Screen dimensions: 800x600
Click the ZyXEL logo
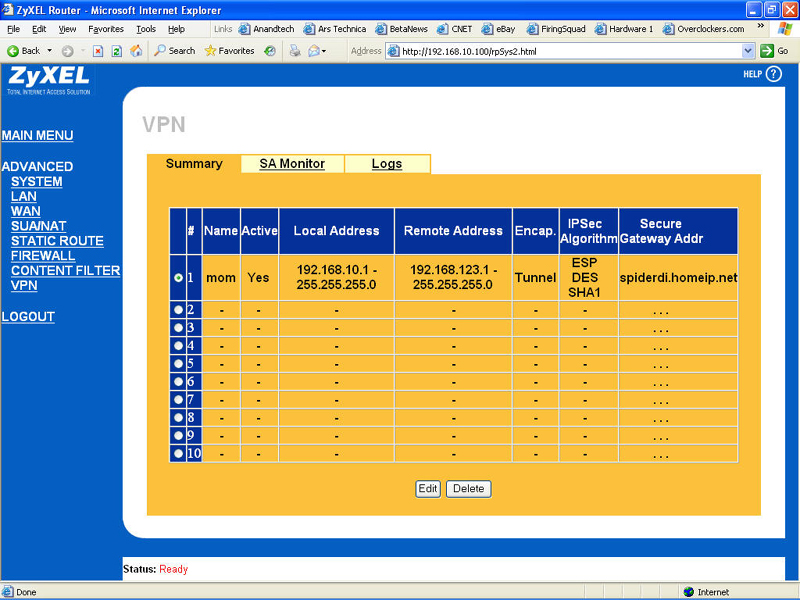49,80
